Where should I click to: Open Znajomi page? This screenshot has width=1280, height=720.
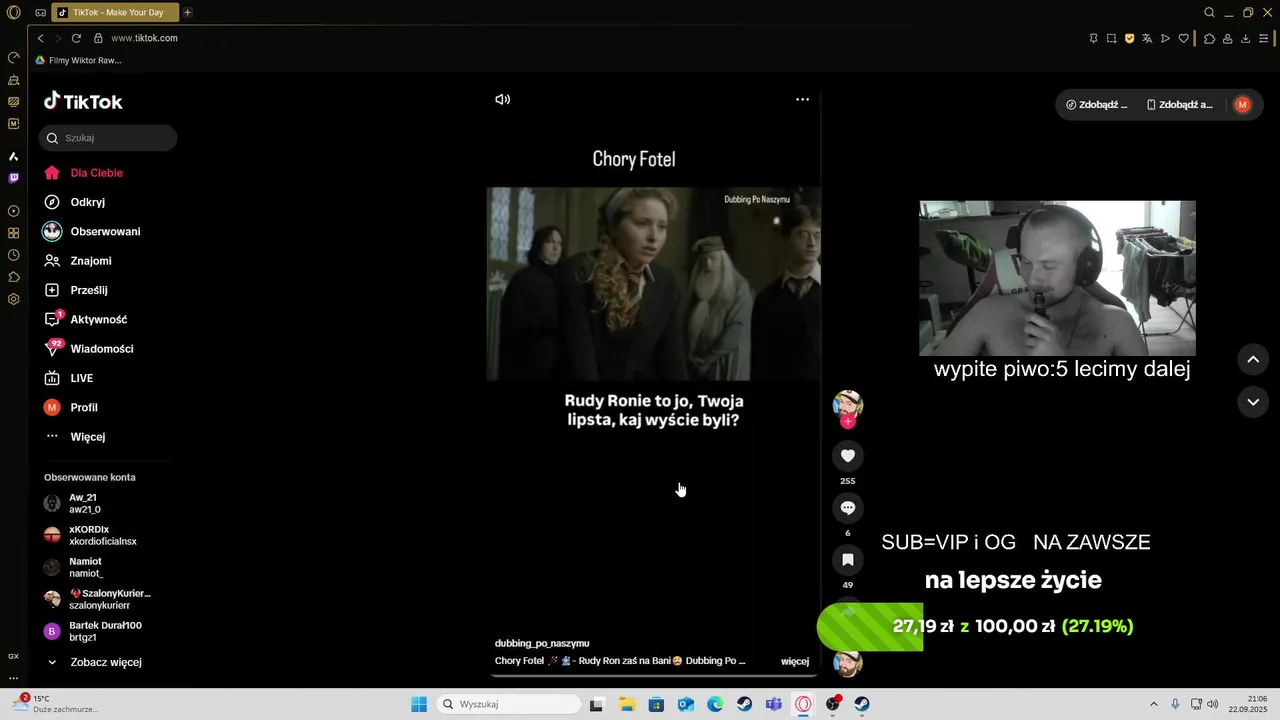(78, 261)
